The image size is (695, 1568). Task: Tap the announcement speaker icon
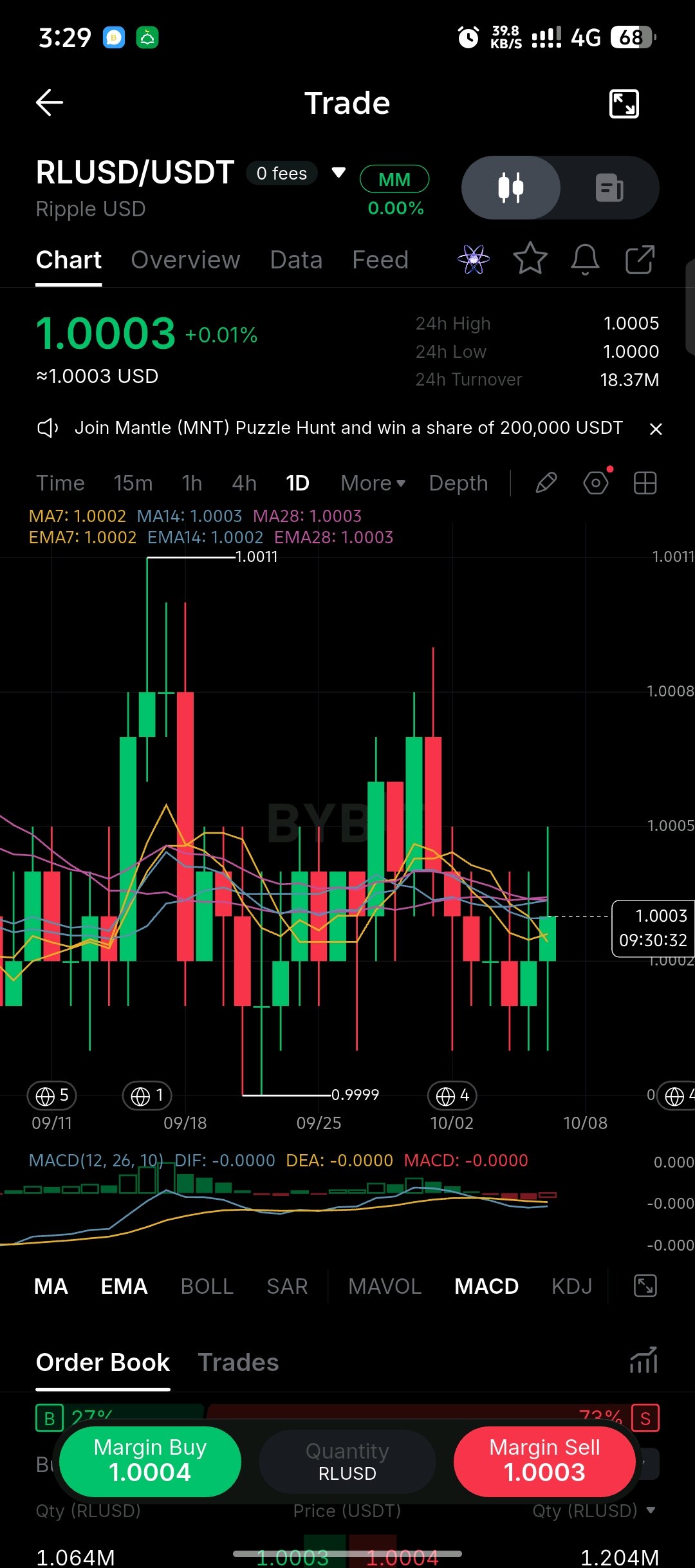pyautogui.click(x=48, y=428)
